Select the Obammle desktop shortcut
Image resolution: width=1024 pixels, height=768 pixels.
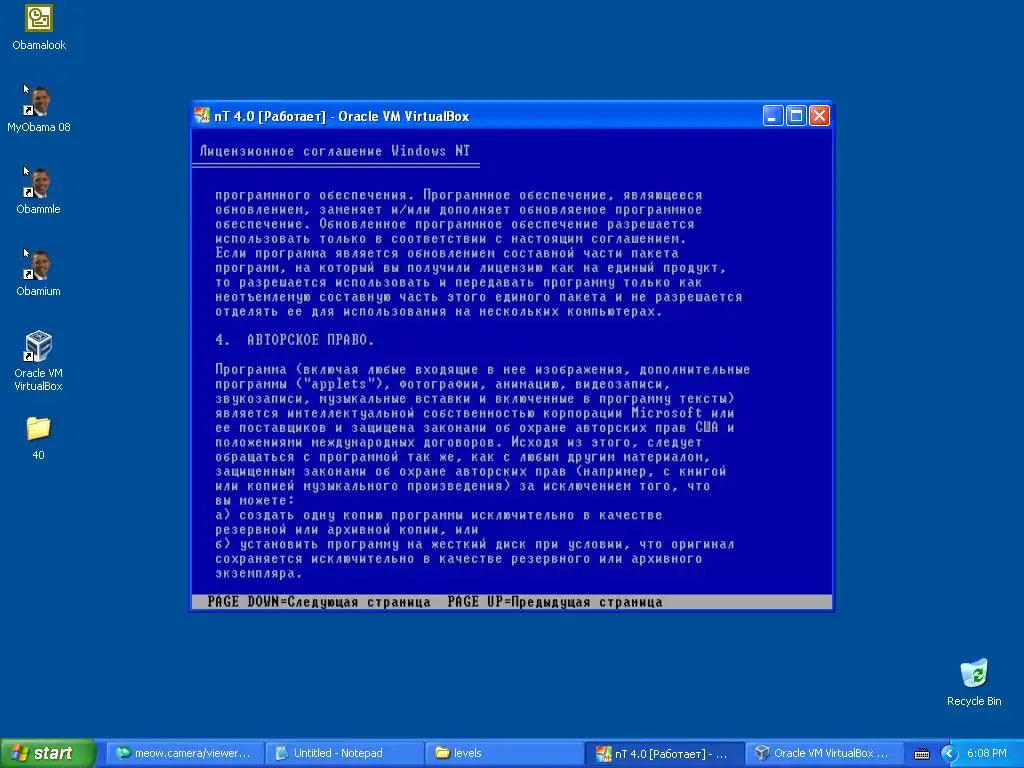tap(39, 191)
